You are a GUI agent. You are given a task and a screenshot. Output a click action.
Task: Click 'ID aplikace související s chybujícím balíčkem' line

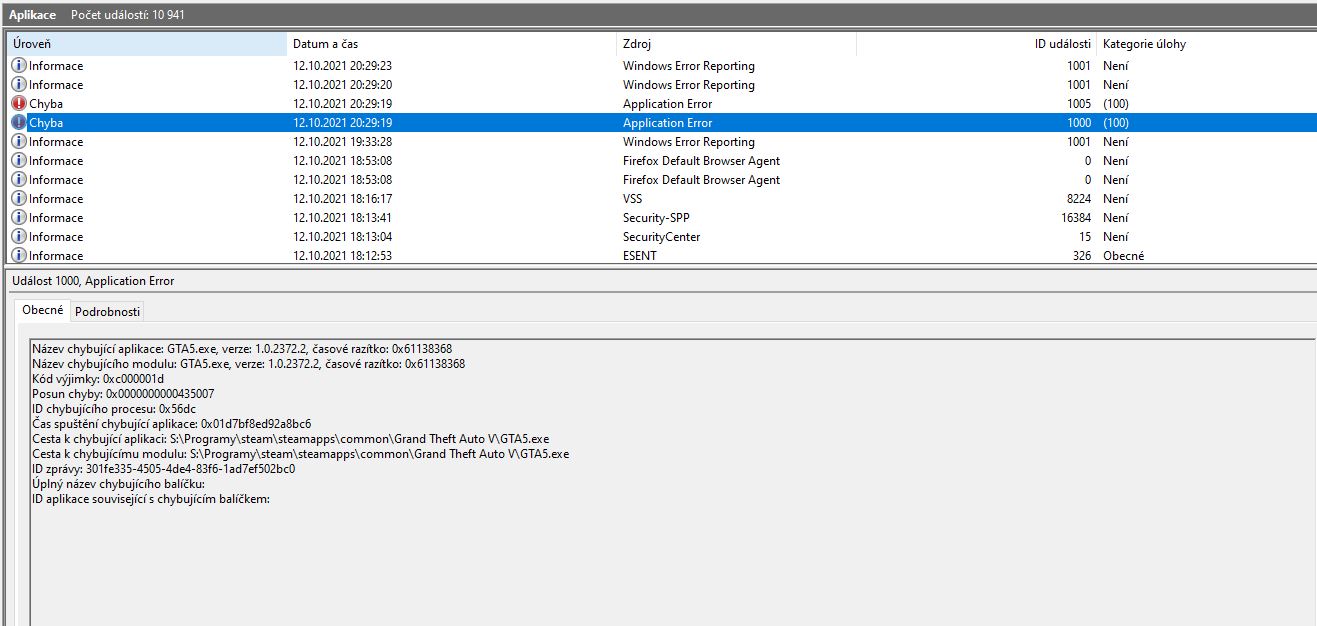(151, 498)
